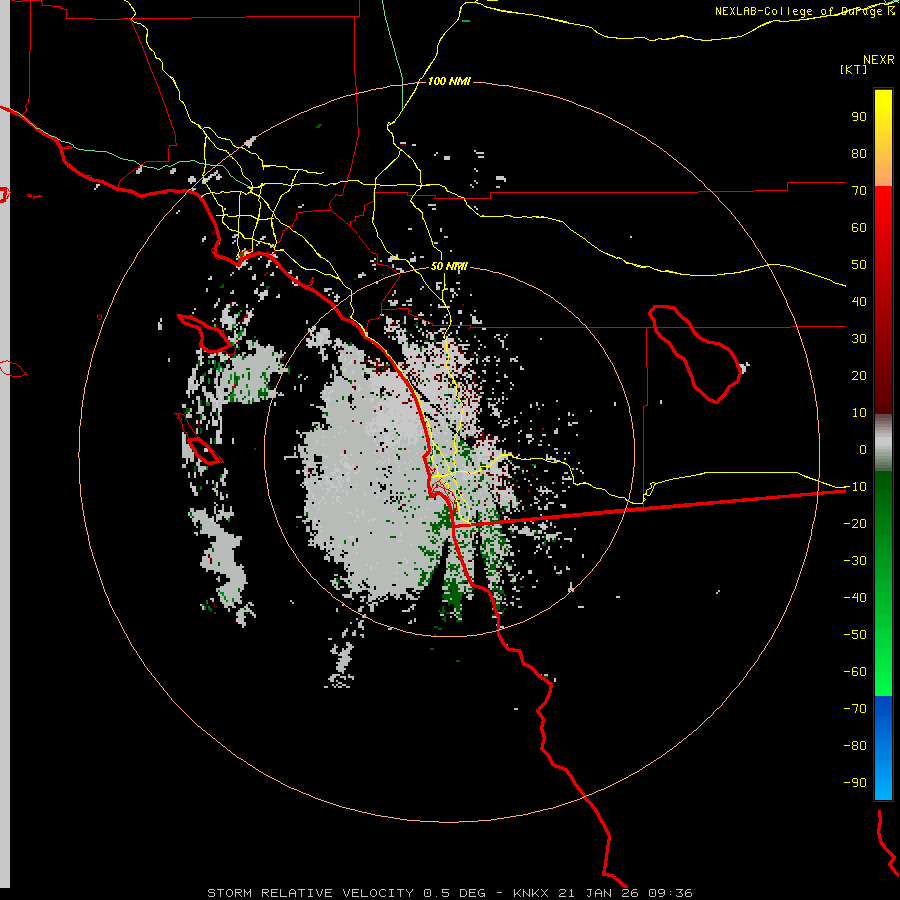
Task: Select the -80 knot scale label
Action: 855,746
